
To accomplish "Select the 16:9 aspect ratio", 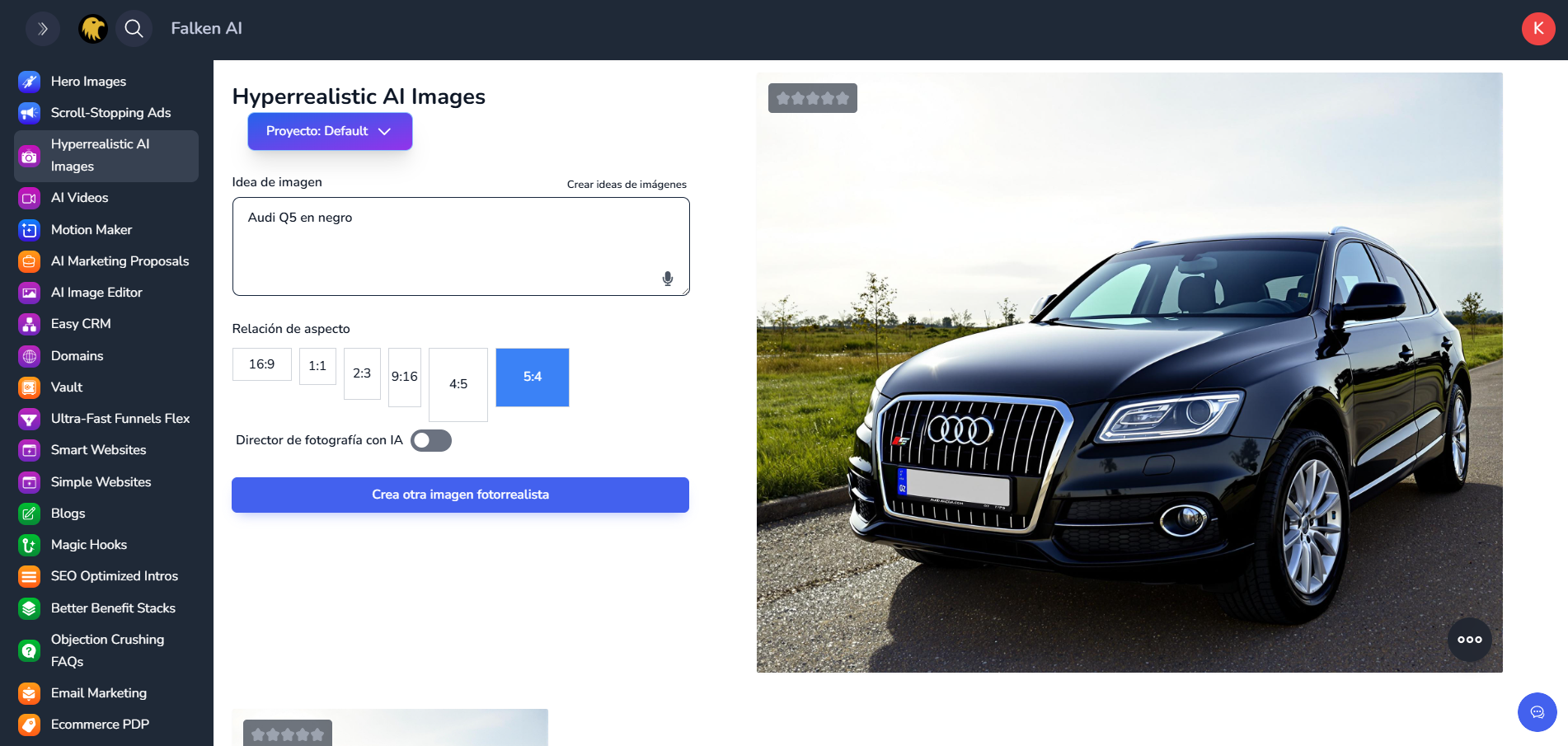I will (261, 364).
